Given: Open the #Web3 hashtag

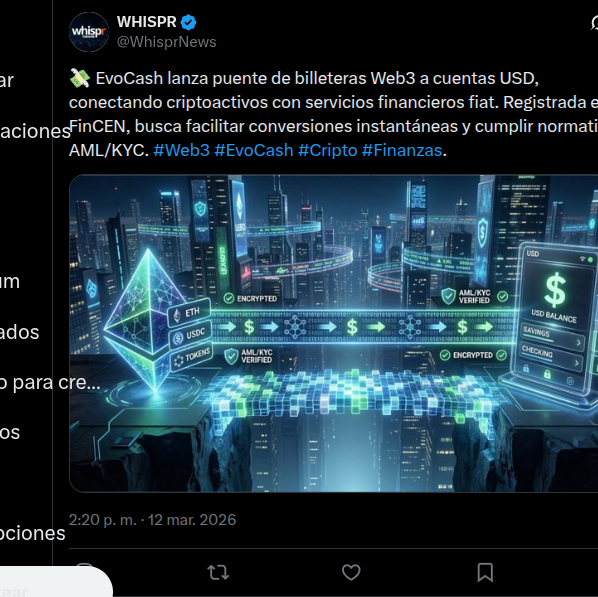Looking at the screenshot, I should coord(182,150).
